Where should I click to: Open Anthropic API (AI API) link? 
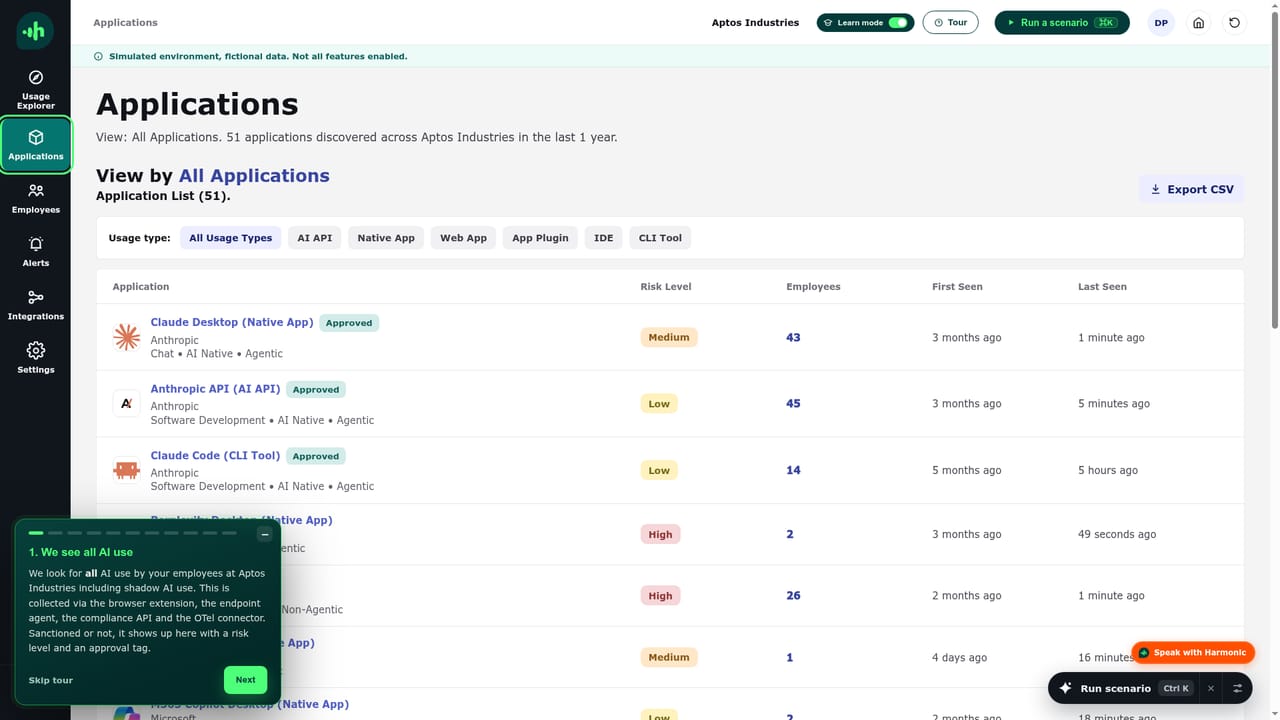215,389
